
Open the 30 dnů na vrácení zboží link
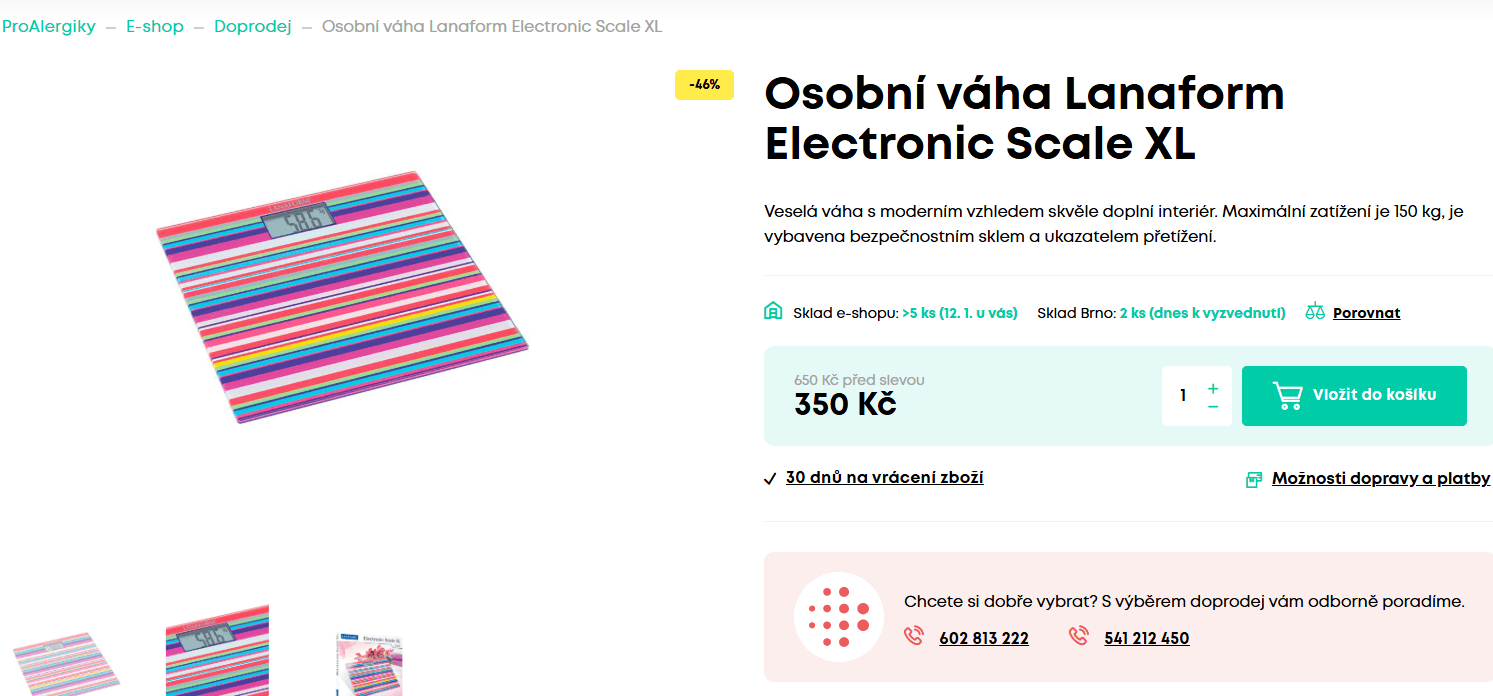click(x=884, y=477)
